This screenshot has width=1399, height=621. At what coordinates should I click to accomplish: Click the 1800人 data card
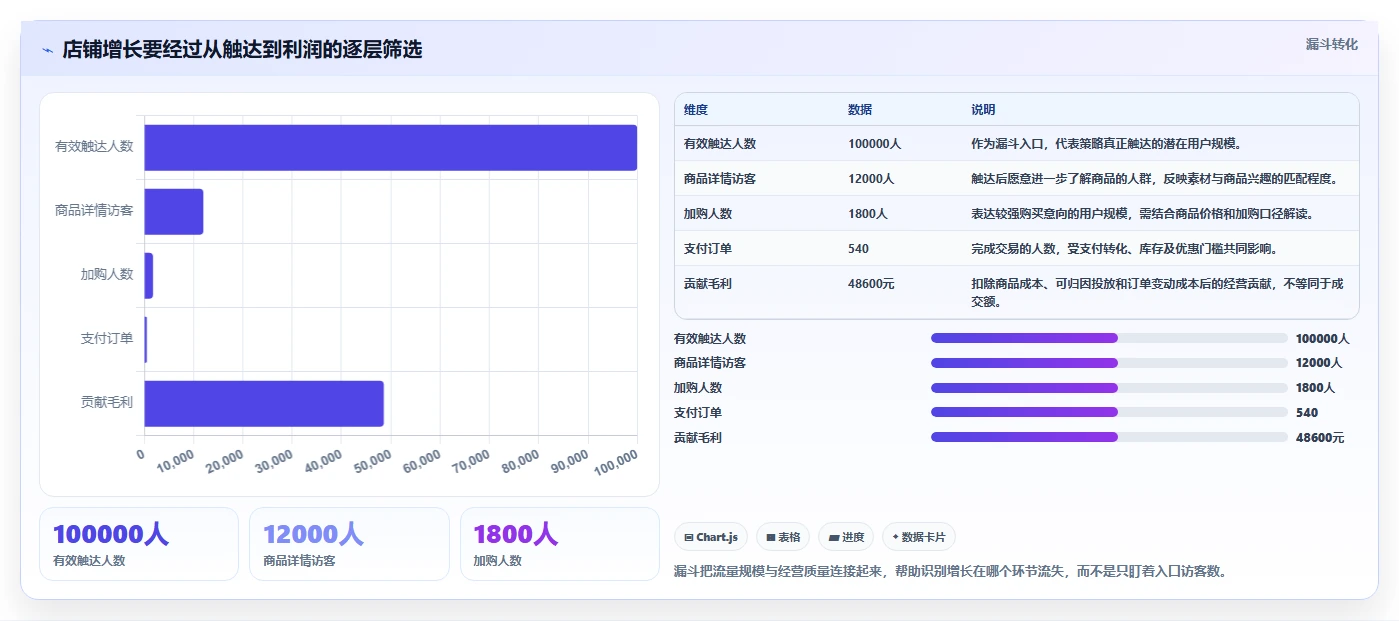[x=560, y=544]
